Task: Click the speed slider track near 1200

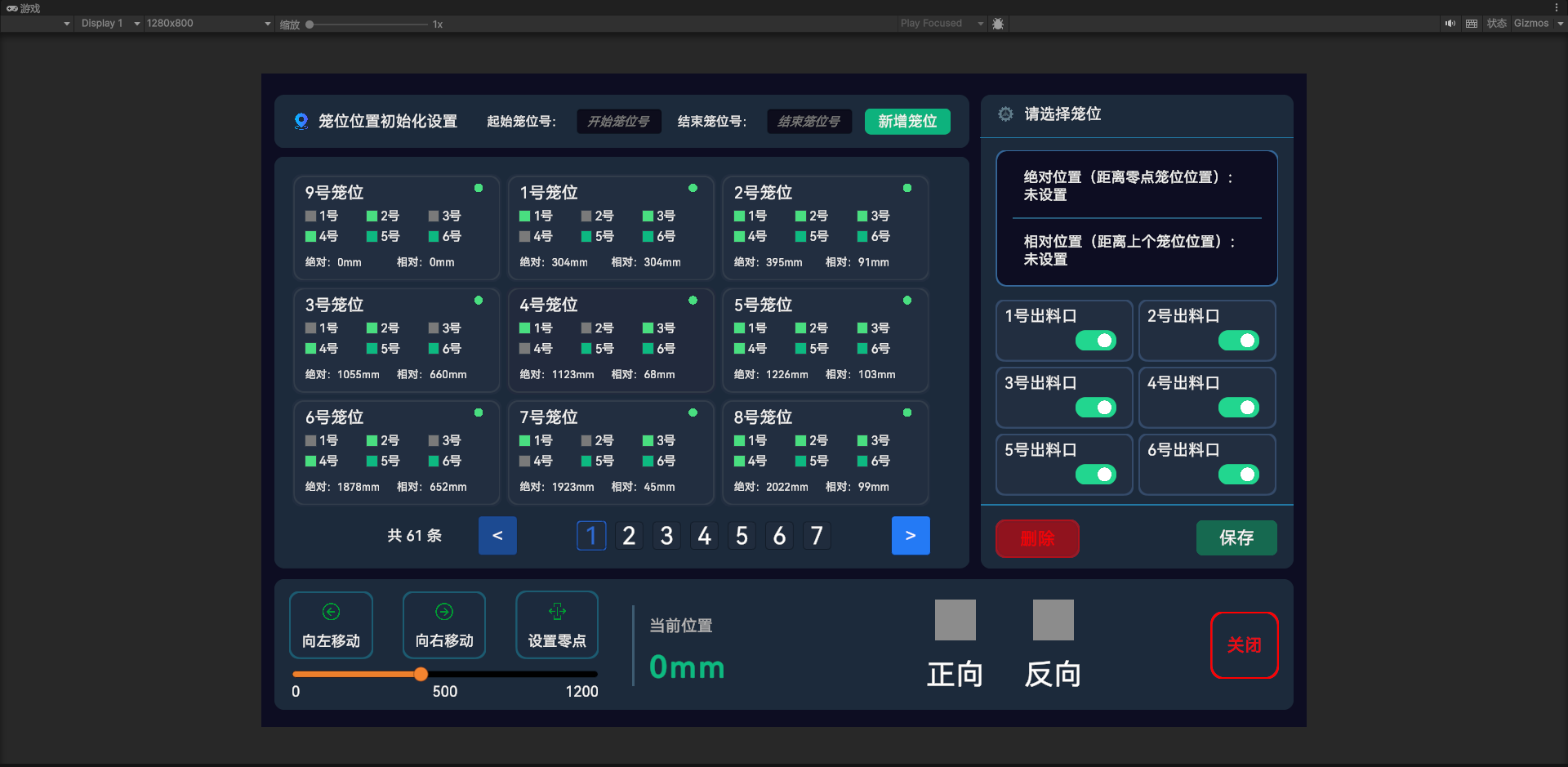Action: coord(584,674)
